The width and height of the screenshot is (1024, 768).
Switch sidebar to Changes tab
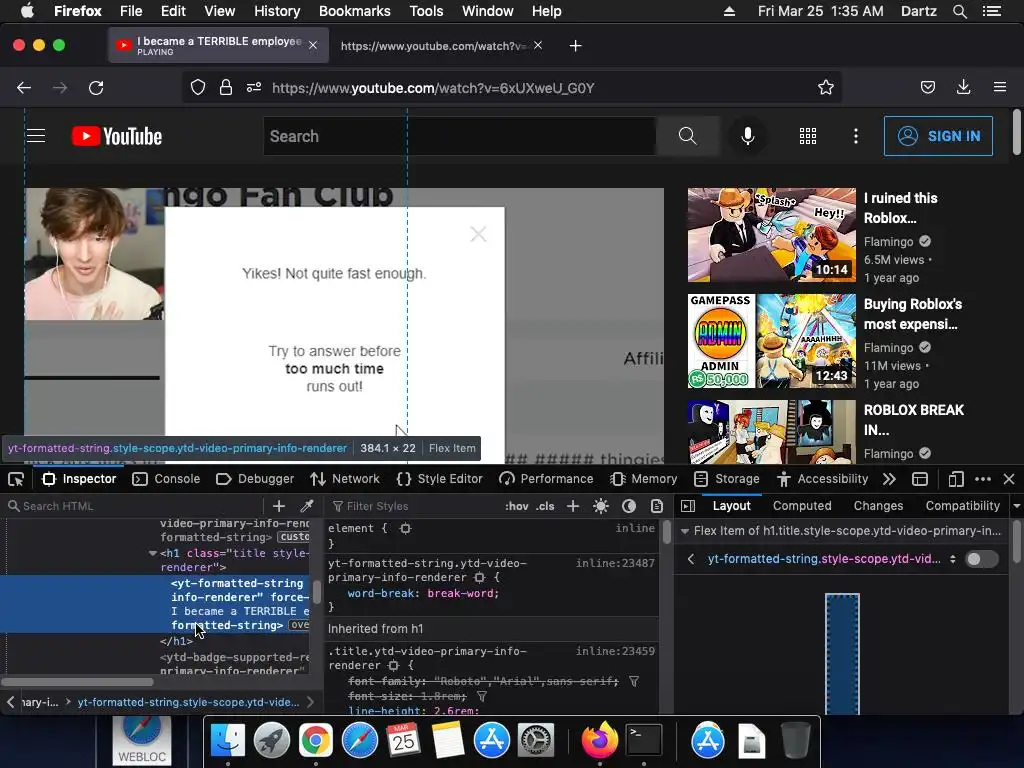click(878, 506)
